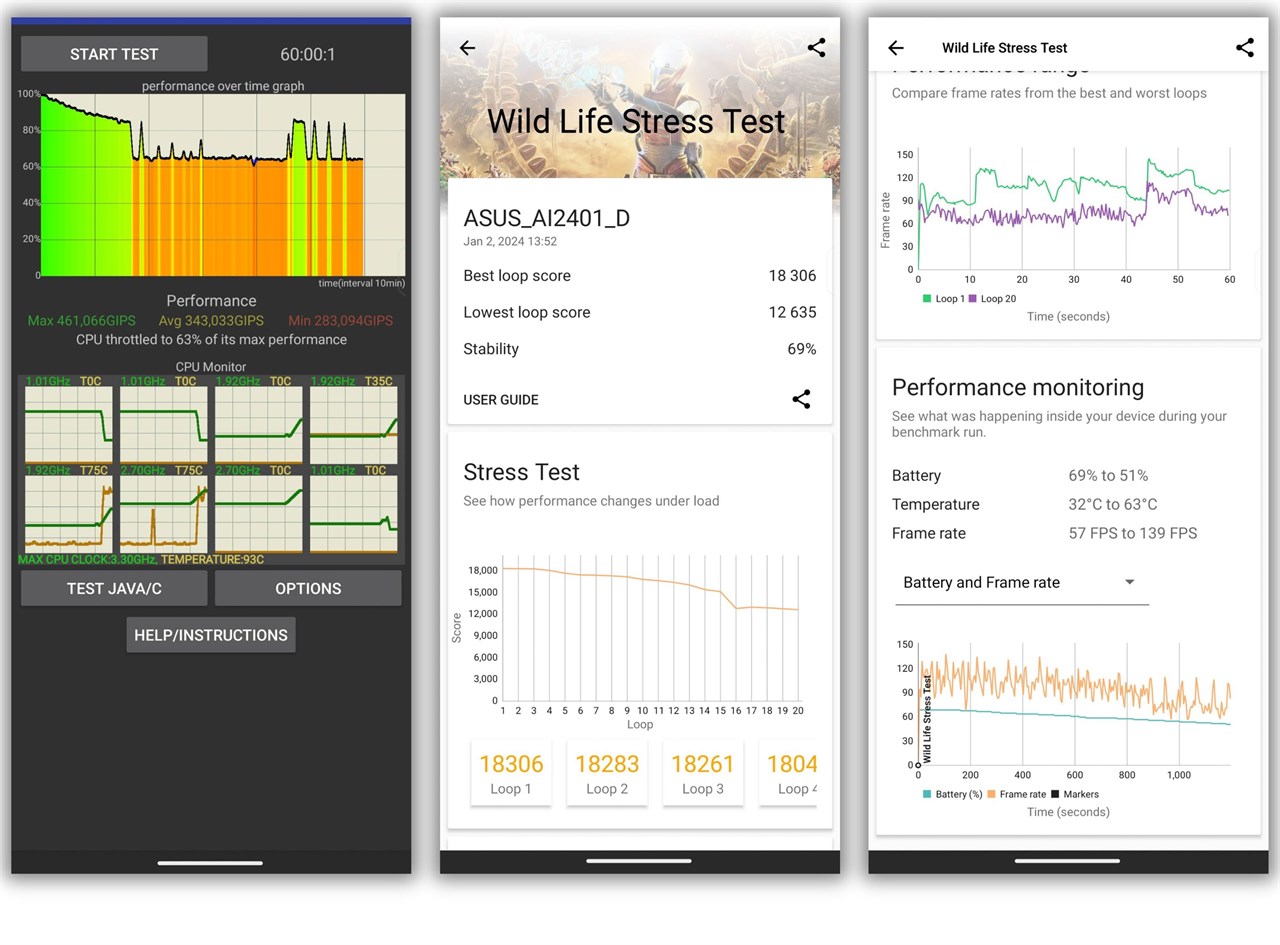Go back on the Wild Life Stress Test header

click(896, 48)
